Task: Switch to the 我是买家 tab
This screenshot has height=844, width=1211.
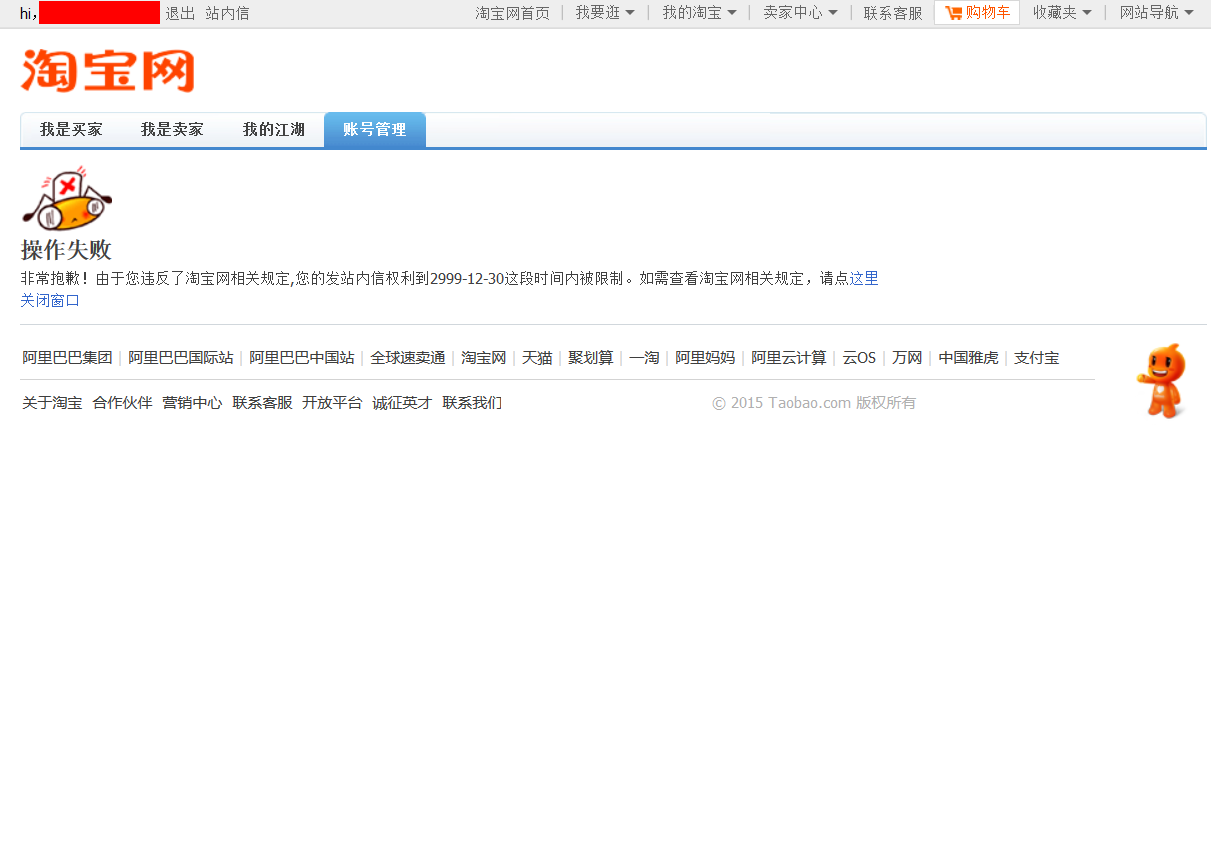Action: coord(71,129)
